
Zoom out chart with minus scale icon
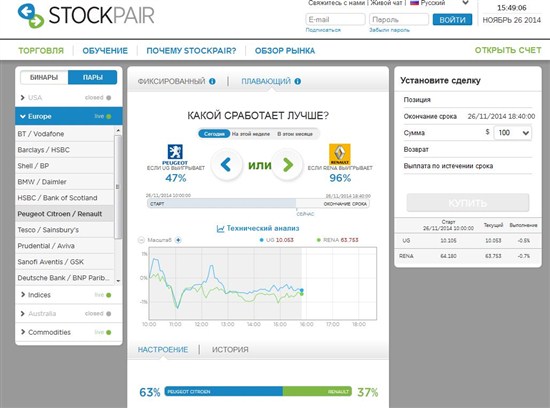[141, 240]
